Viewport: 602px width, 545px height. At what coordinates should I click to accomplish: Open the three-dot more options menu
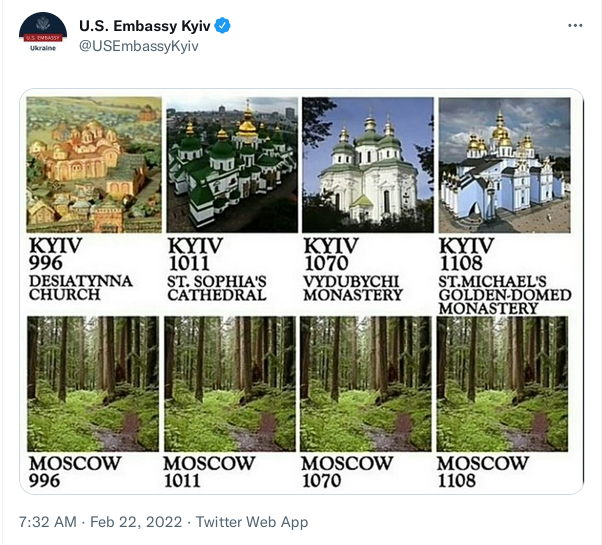[x=575, y=26]
